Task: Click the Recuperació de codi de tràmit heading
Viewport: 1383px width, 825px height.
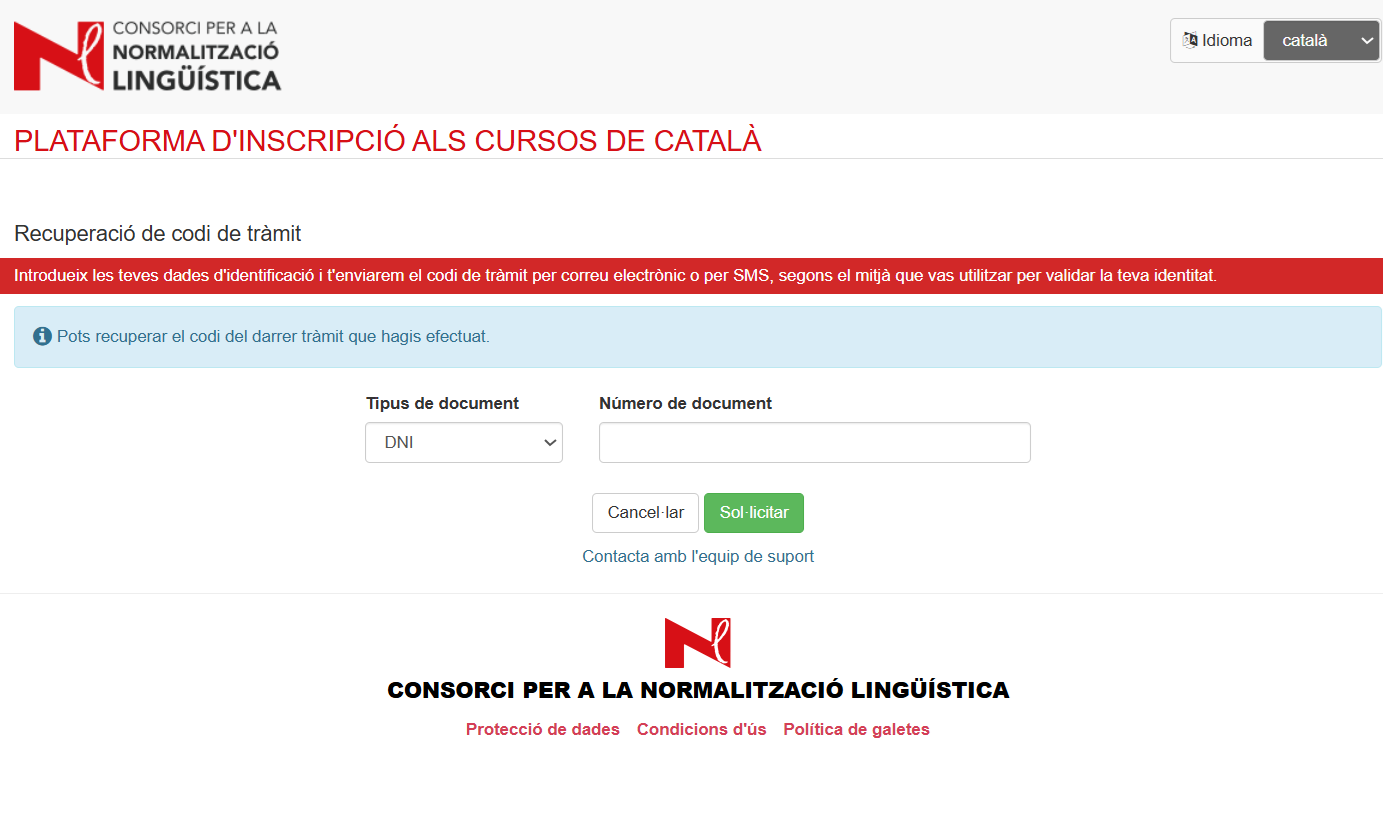Action: [x=157, y=234]
